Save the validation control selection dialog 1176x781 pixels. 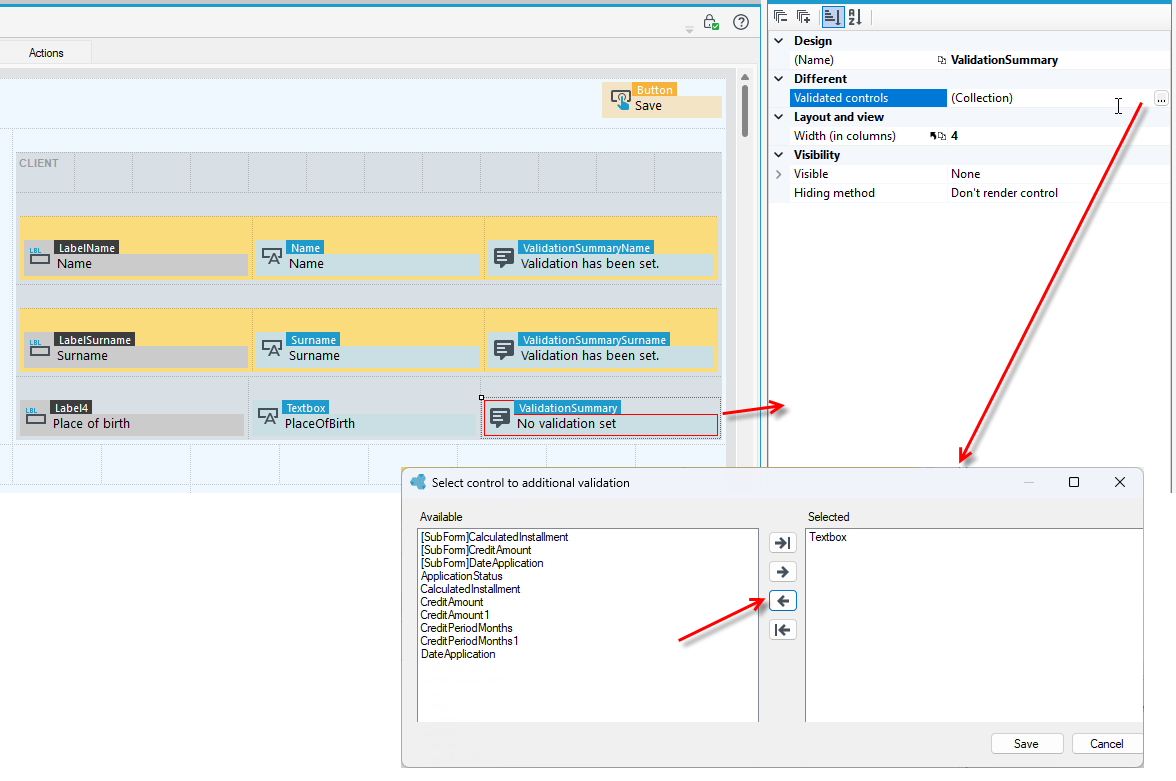[x=1026, y=743]
